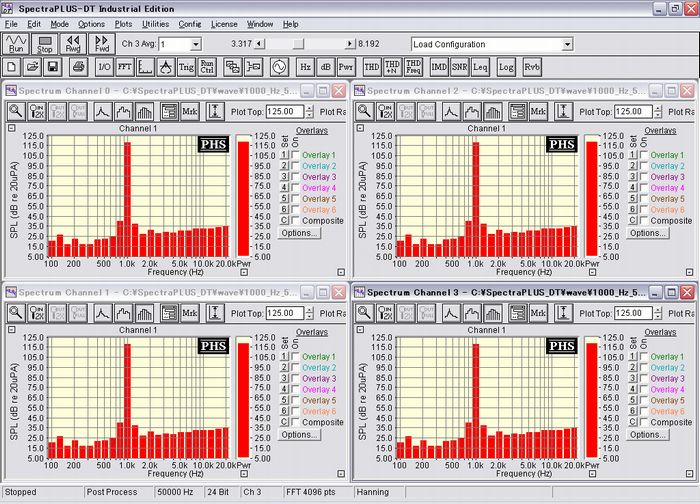This screenshot has height=504, width=700.
Task: Click the Plot Top field in Spectrum Channel 1
Action: pyautogui.click(x=284, y=314)
